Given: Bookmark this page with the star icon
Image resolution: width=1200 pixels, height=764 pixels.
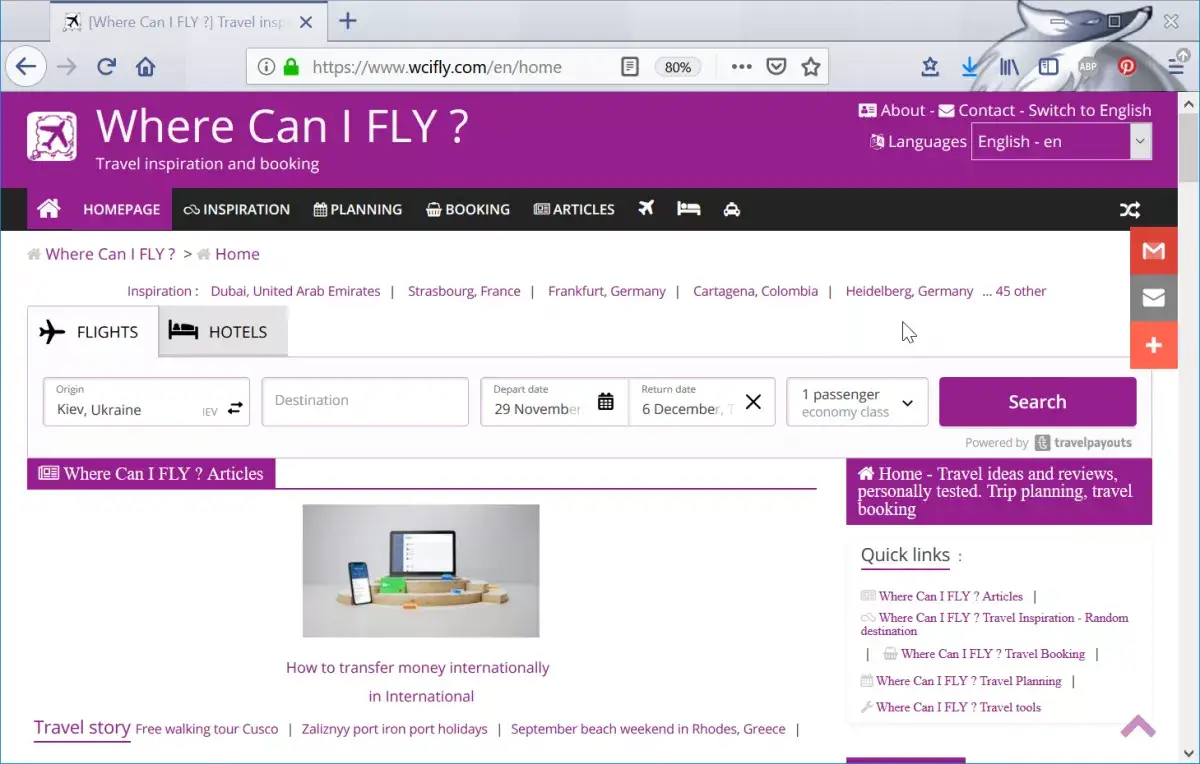Looking at the screenshot, I should click(x=811, y=67).
